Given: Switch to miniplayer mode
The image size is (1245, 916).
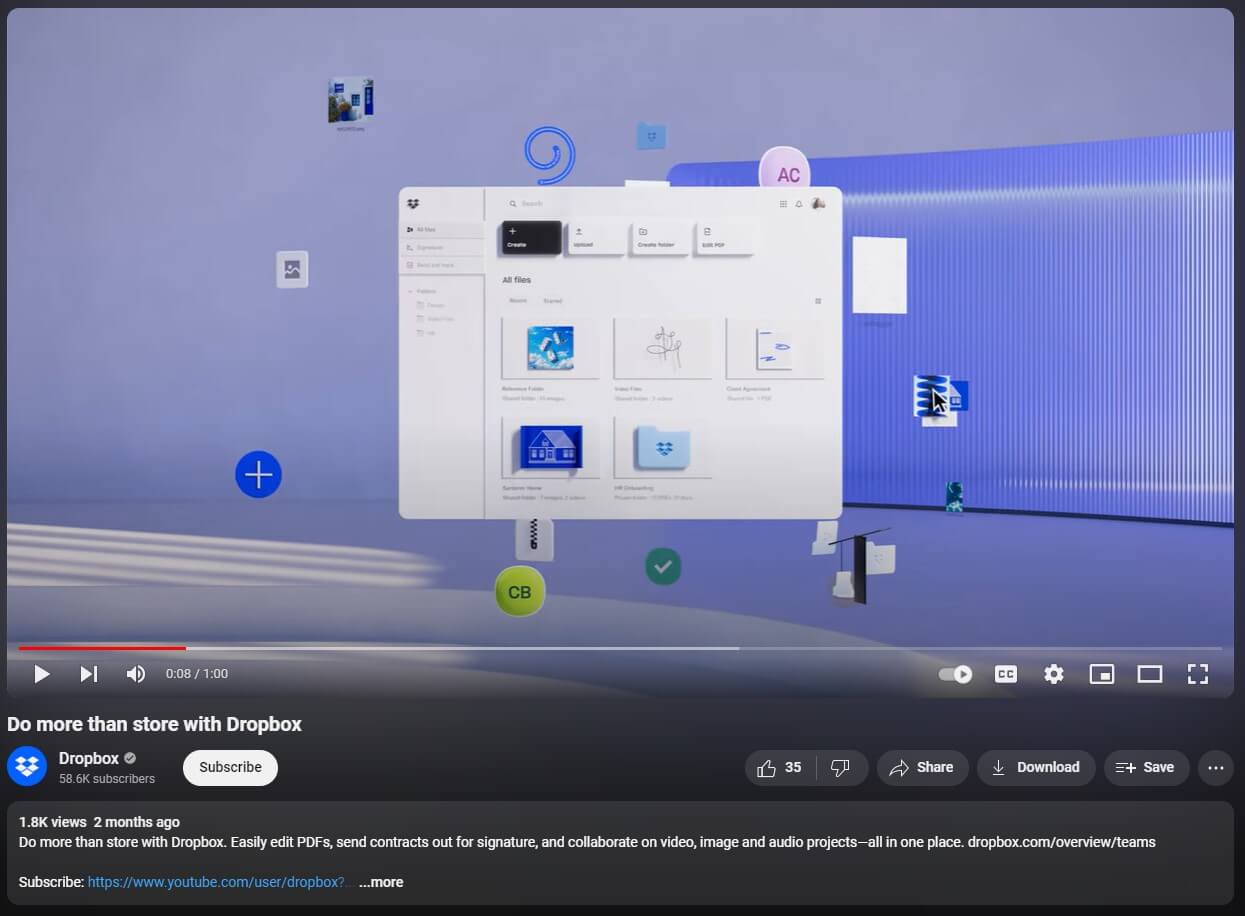Looking at the screenshot, I should click(1101, 674).
